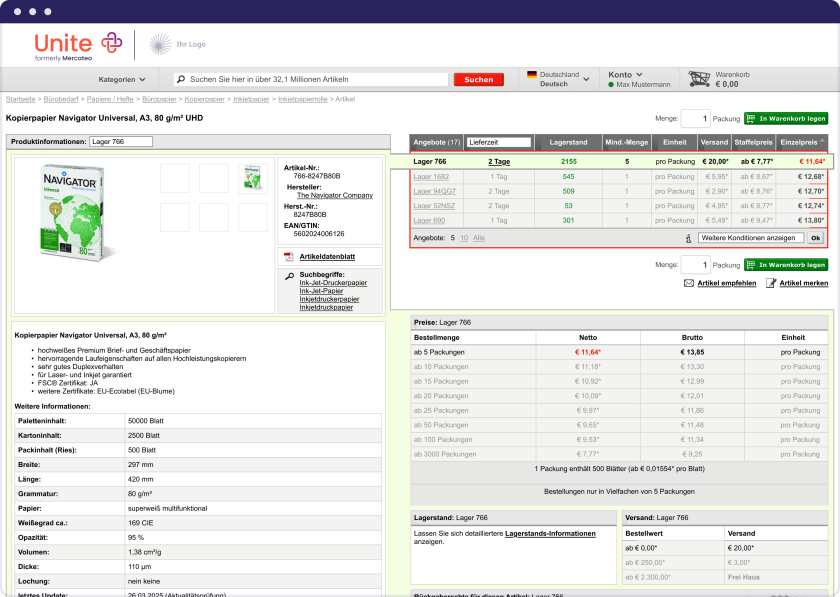Click the Ink-Jet-Druckerpapier search term link

(x=333, y=283)
